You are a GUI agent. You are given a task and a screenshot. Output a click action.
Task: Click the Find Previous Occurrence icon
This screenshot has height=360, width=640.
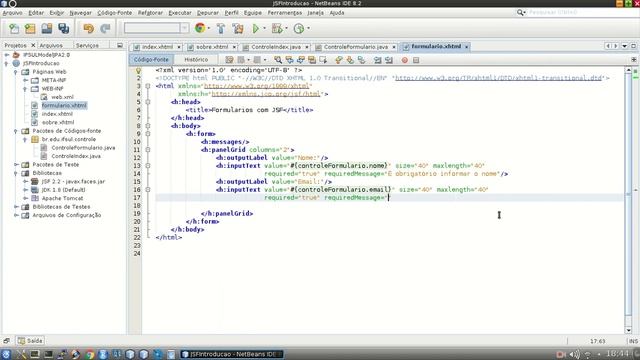point(289,60)
